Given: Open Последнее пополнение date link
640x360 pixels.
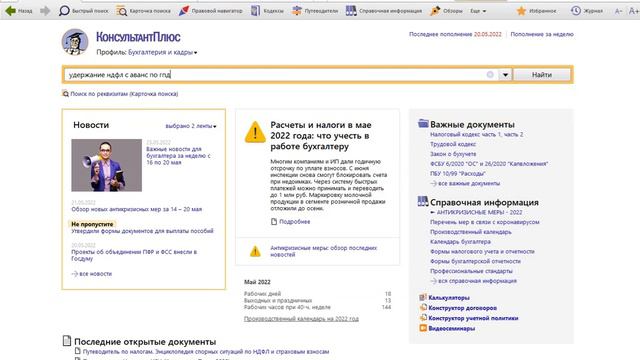Looking at the screenshot, I should [455, 34].
